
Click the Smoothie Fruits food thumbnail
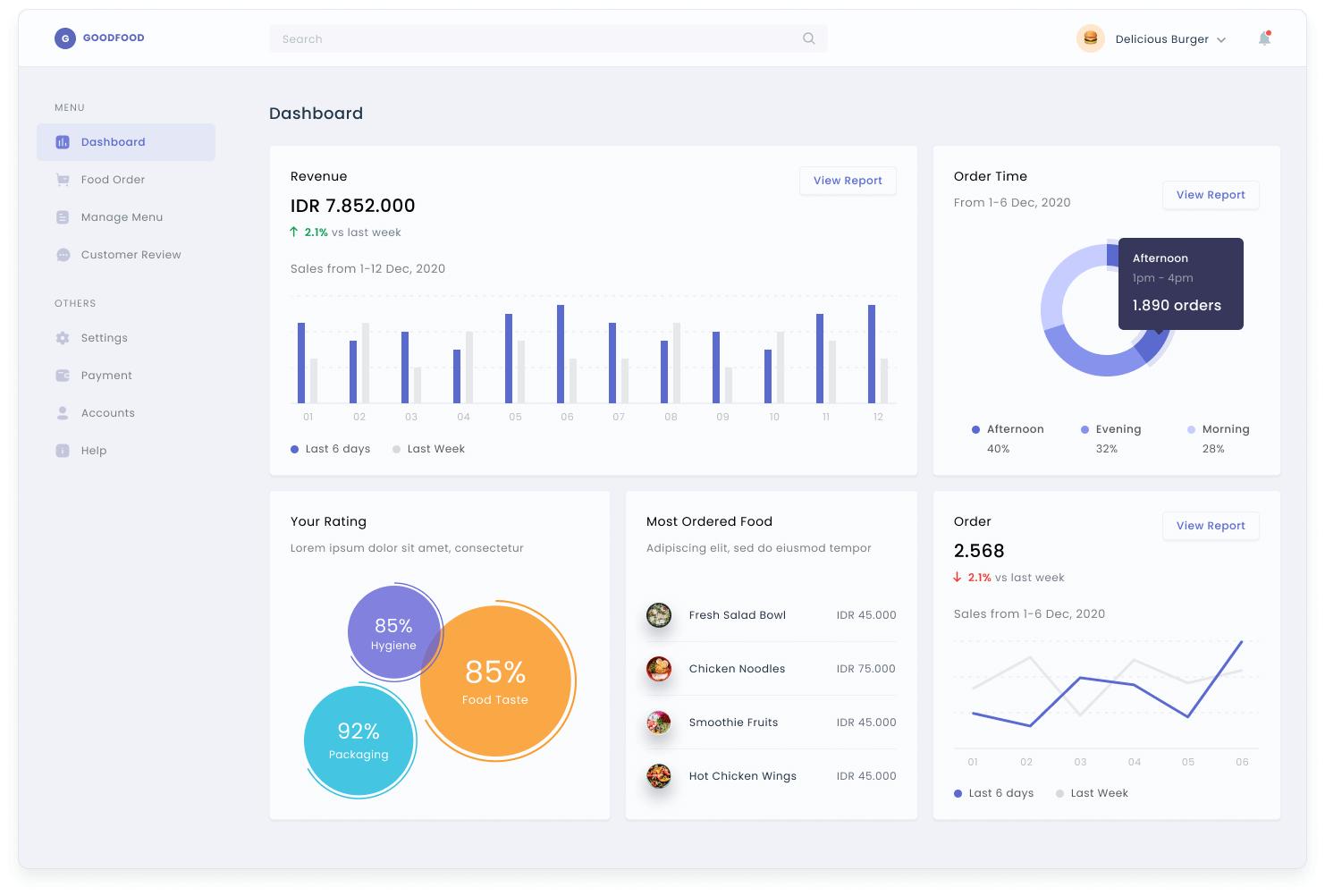pyautogui.click(x=659, y=723)
